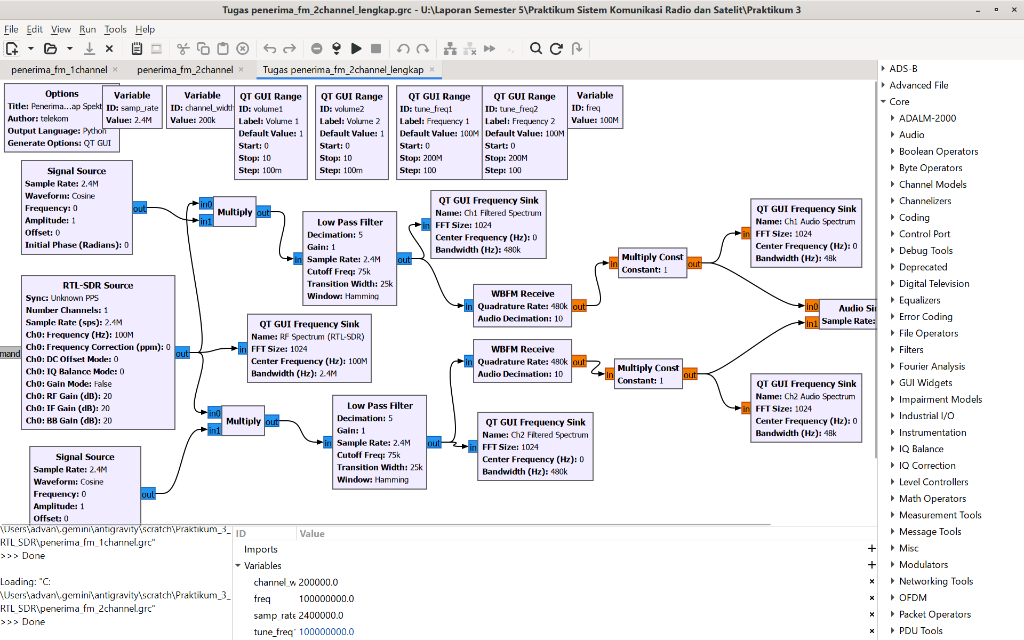Expand the Advanced File category

tap(883, 85)
